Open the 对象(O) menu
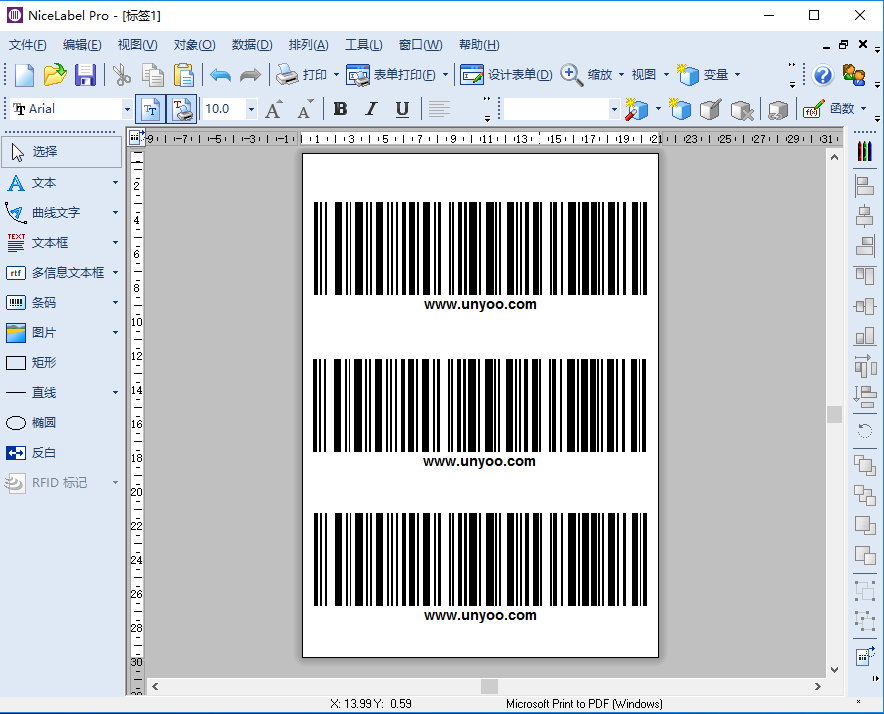This screenshot has height=714, width=884. pyautogui.click(x=195, y=45)
